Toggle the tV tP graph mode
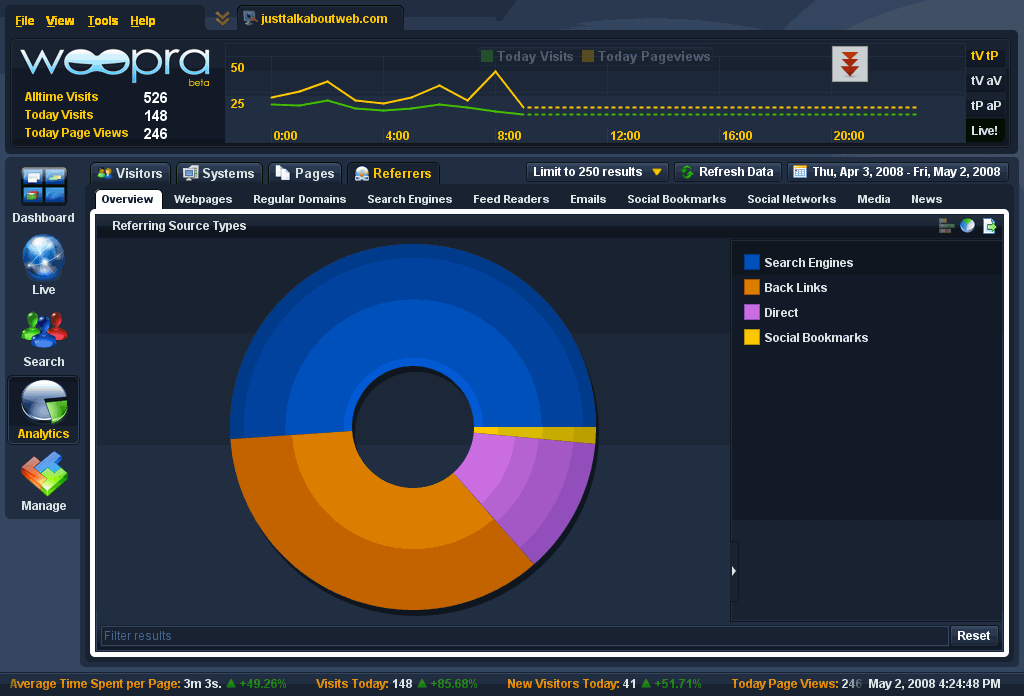Screen dimensions: 1024x696 click(x=985, y=56)
